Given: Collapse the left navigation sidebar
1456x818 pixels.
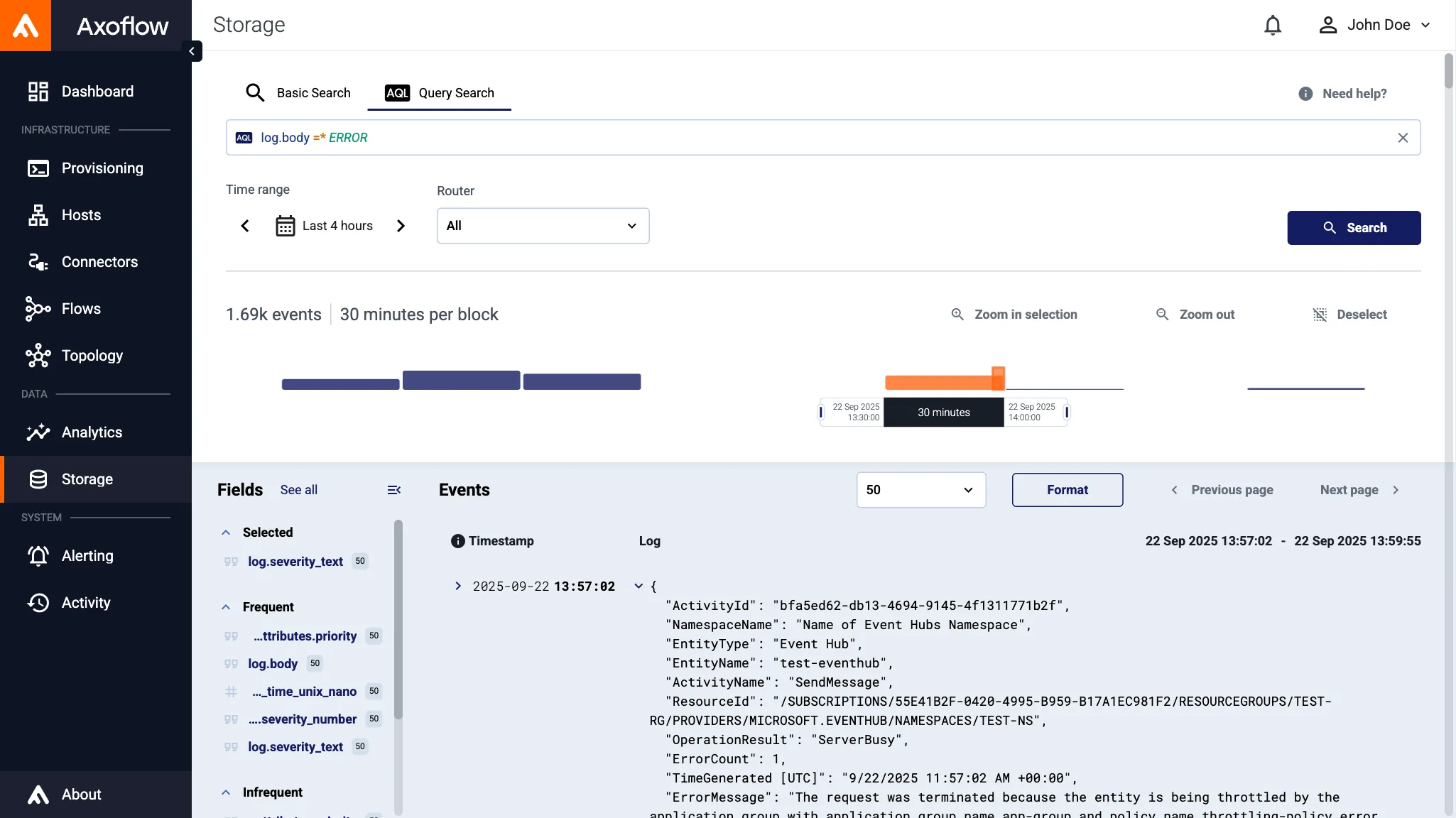Looking at the screenshot, I should [x=191, y=51].
